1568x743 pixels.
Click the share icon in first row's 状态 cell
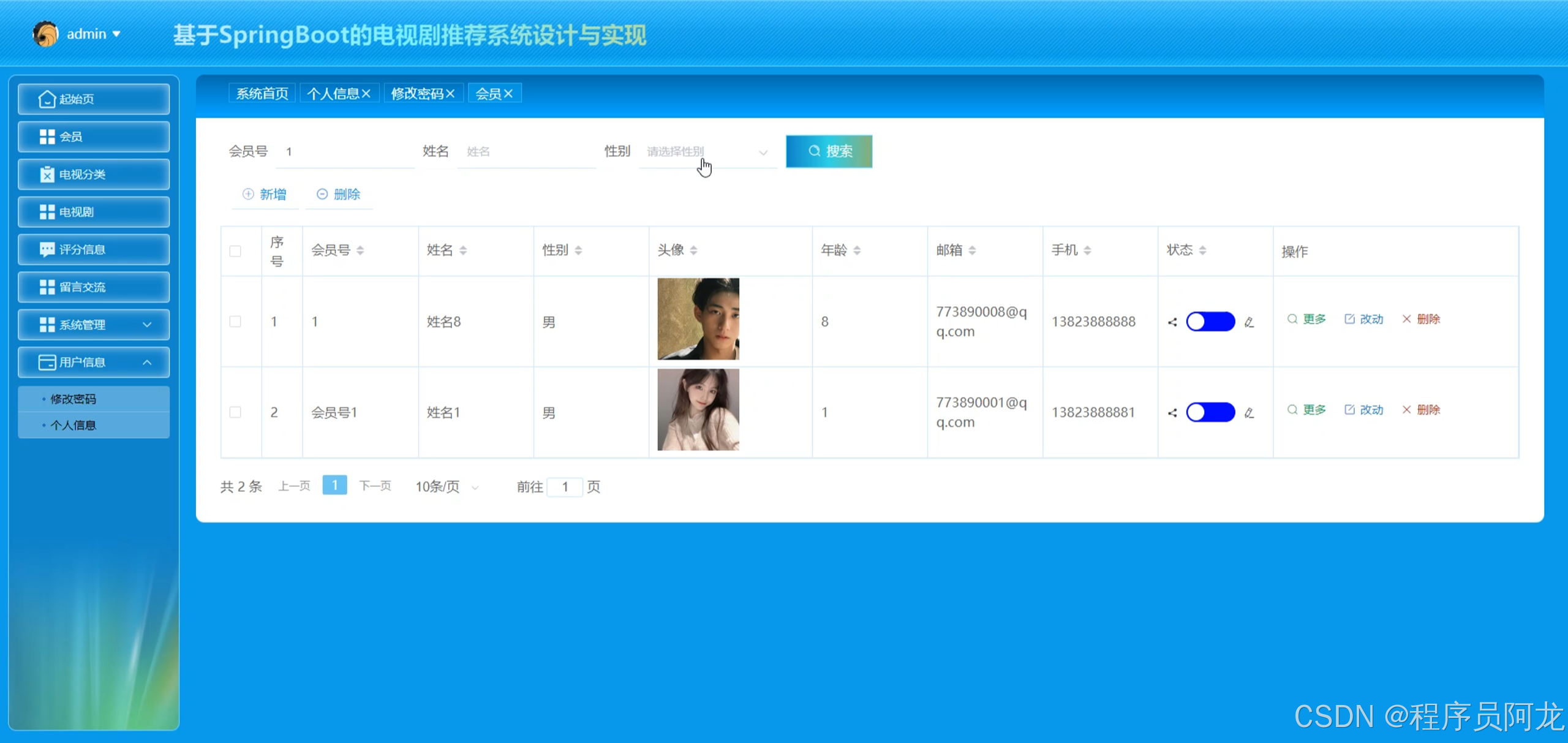point(1172,322)
